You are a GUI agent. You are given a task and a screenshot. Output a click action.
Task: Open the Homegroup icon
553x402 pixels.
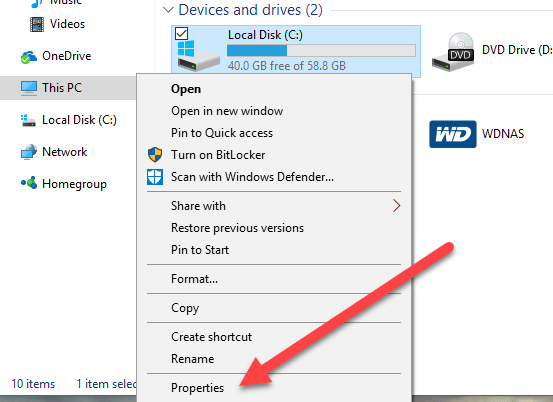coord(29,183)
